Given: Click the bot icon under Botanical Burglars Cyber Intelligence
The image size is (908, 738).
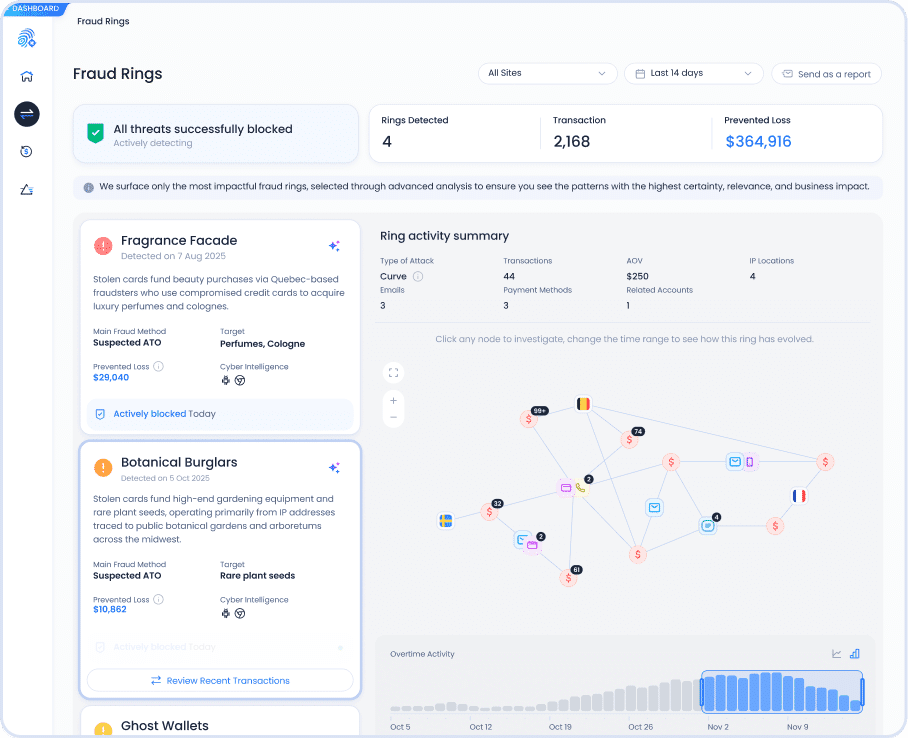Looking at the screenshot, I should [x=226, y=613].
